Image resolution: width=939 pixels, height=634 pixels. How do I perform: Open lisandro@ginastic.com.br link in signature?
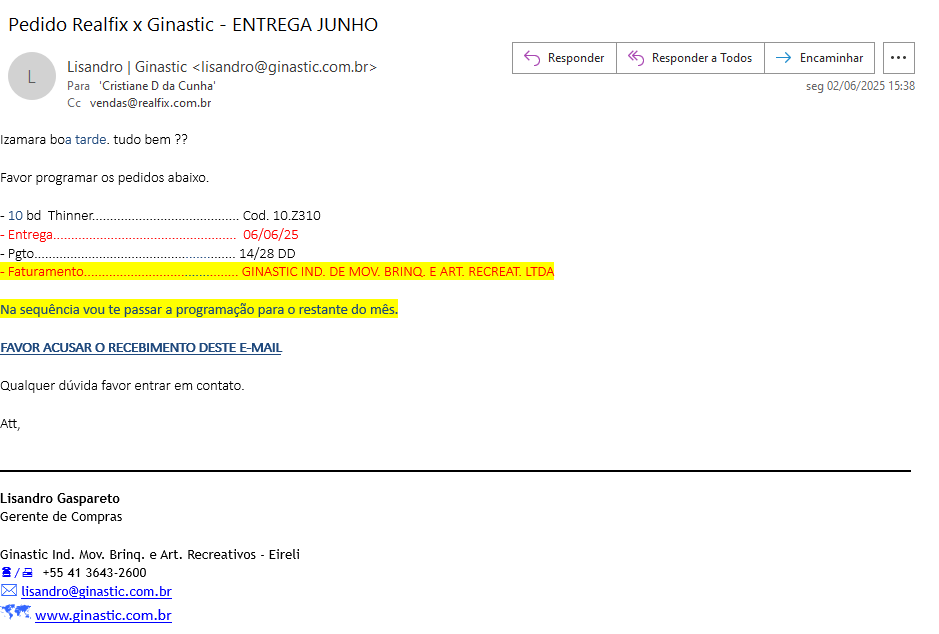pos(96,592)
